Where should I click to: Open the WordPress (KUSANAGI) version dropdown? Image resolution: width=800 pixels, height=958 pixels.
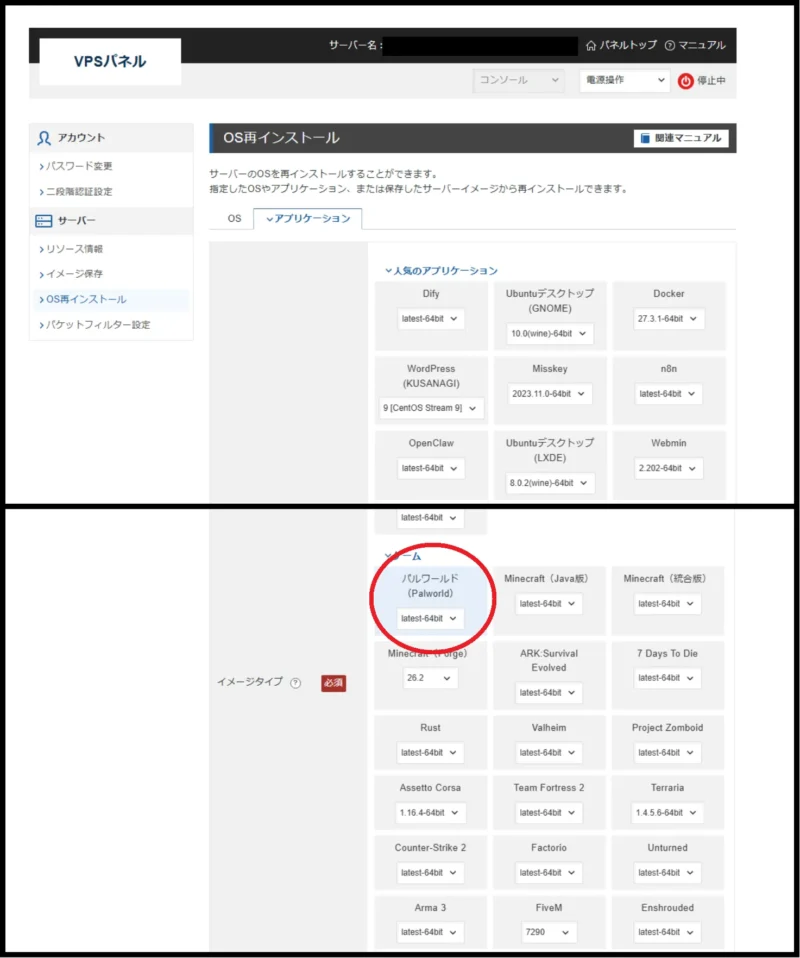pyautogui.click(x=430, y=408)
